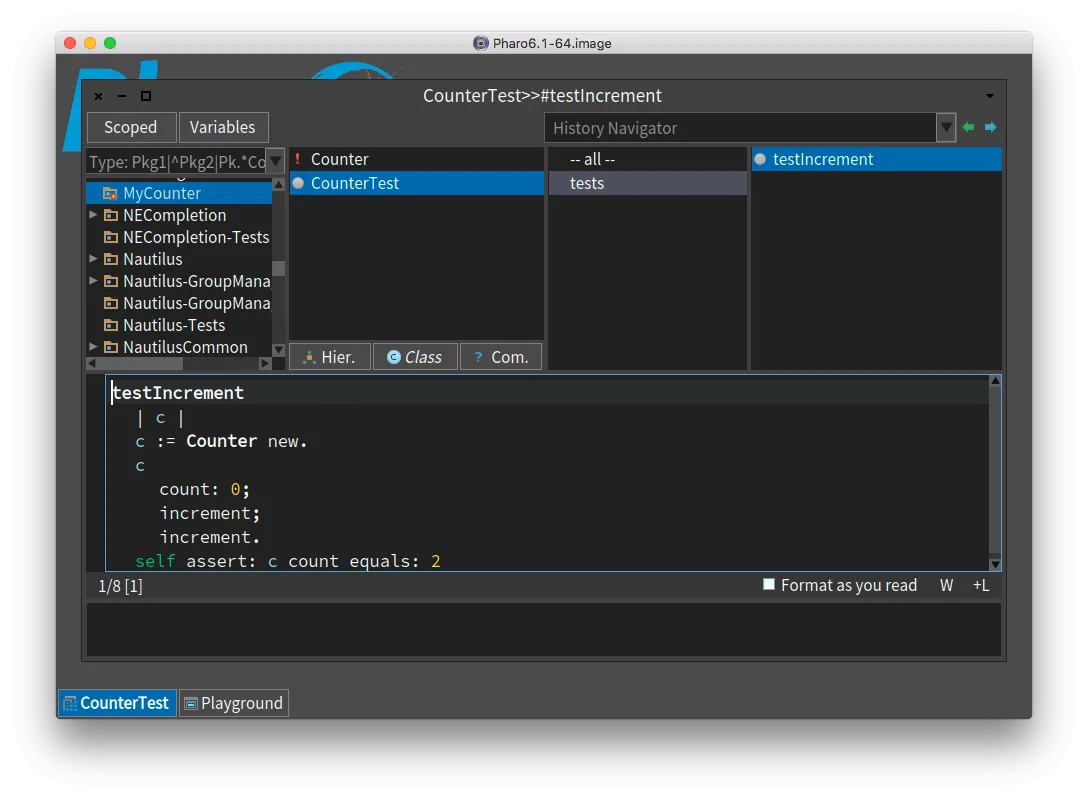Click the Variables button
1088x799 pixels.
pyautogui.click(x=223, y=128)
